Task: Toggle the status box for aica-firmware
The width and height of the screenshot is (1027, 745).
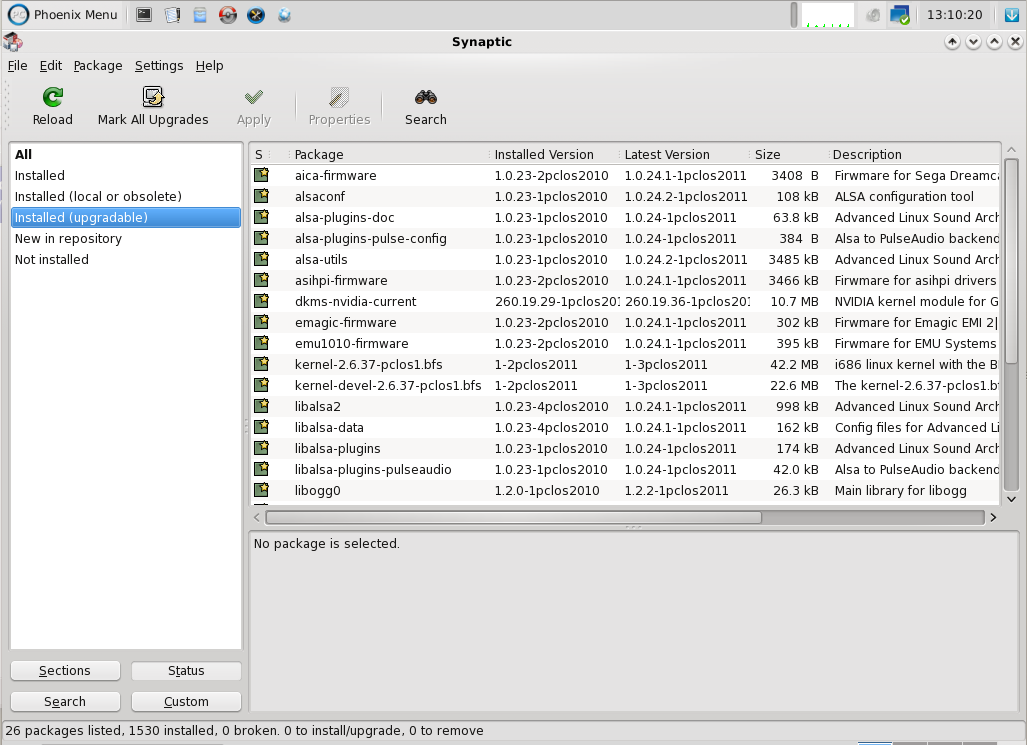Action: pos(261,175)
